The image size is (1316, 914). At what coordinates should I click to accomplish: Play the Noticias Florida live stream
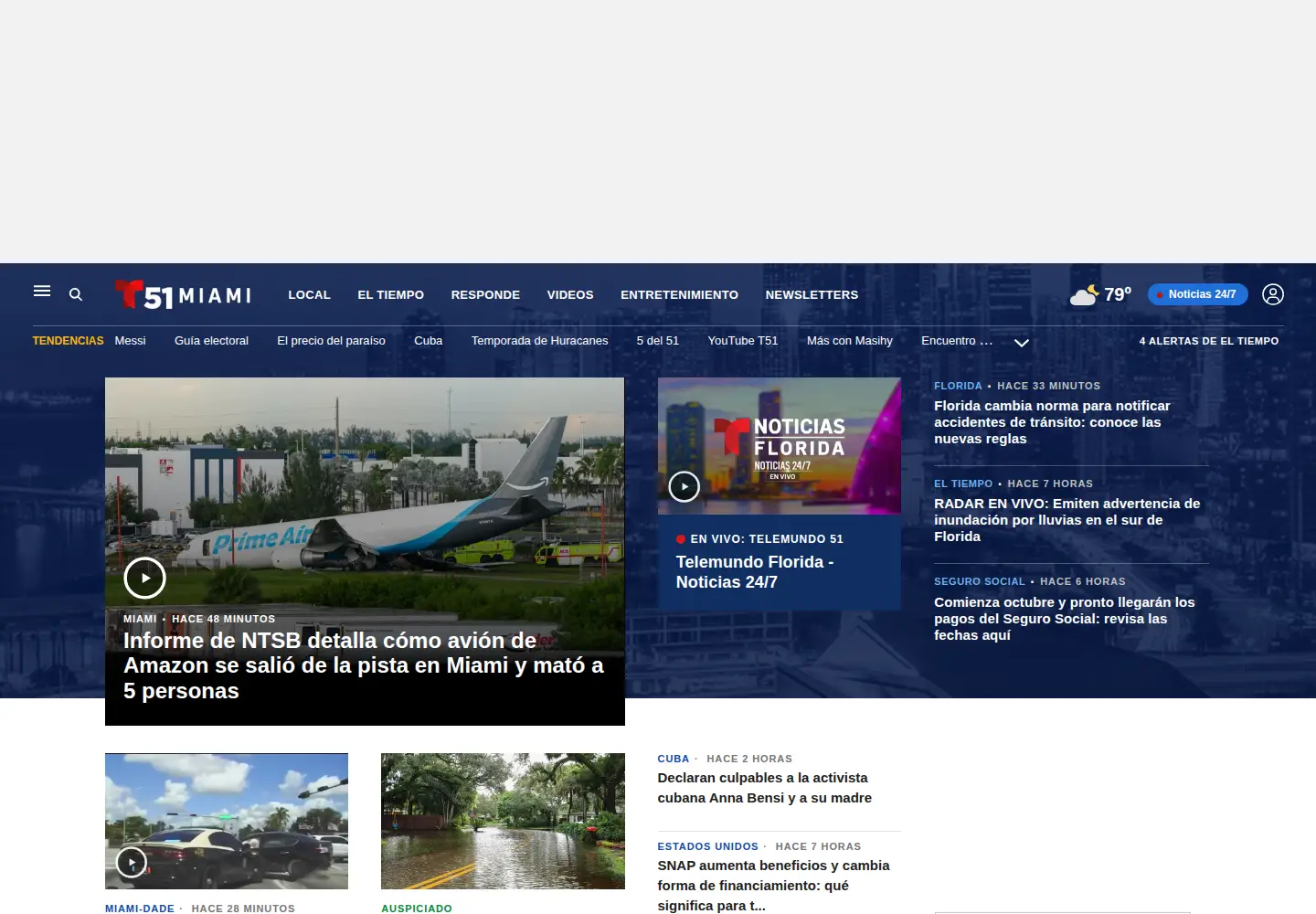(x=684, y=486)
